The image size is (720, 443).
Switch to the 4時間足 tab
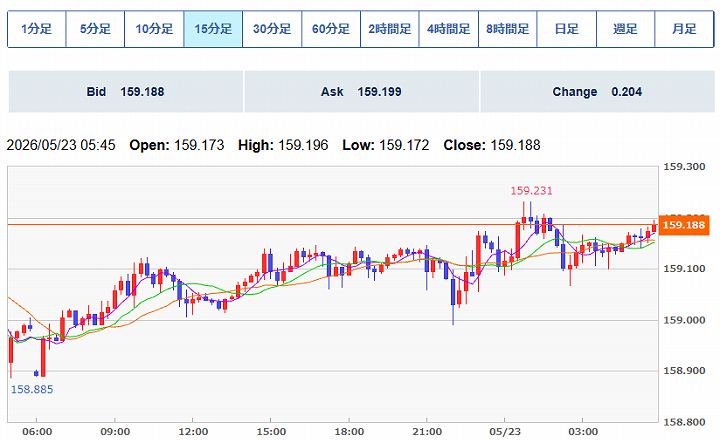(449, 29)
